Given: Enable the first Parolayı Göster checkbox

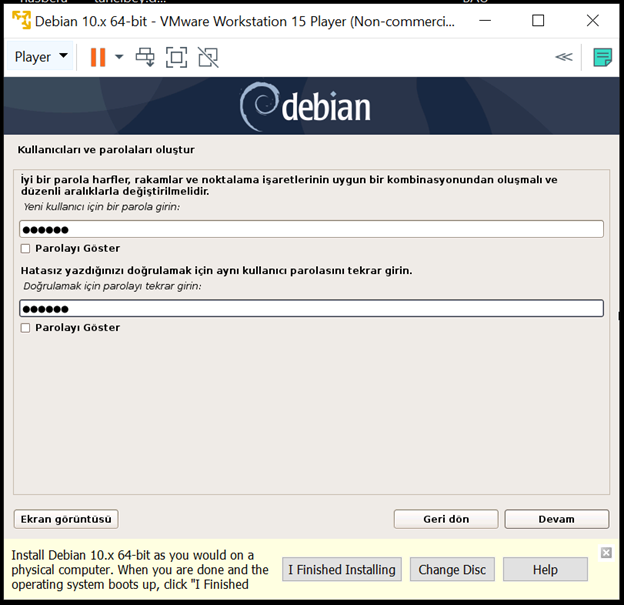Looking at the screenshot, I should point(25,249).
